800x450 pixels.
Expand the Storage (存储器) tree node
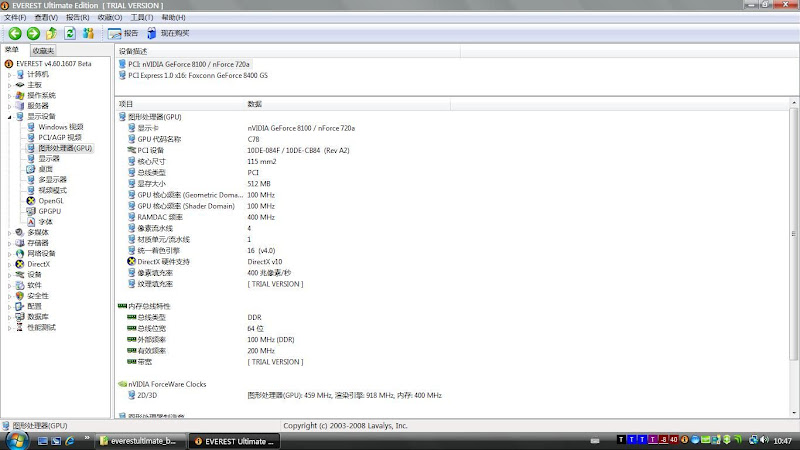point(9,243)
